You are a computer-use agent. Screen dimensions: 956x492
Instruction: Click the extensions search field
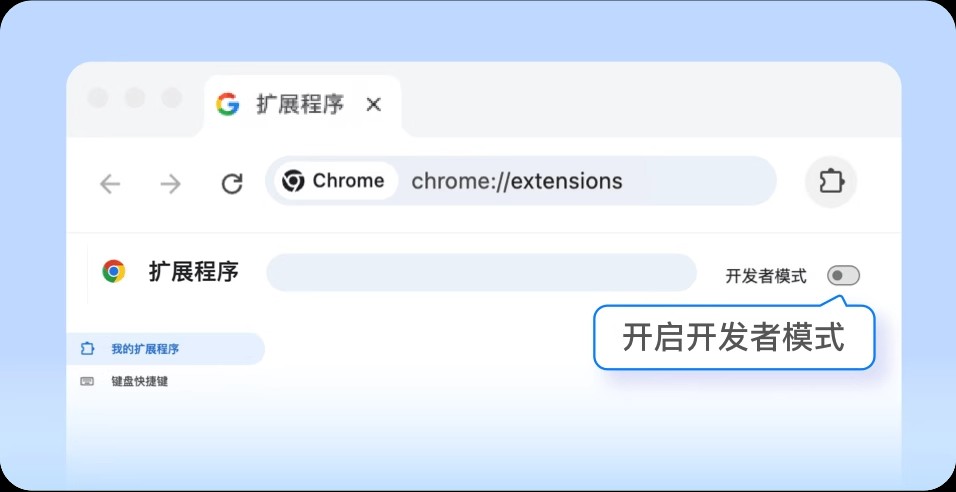pos(481,273)
